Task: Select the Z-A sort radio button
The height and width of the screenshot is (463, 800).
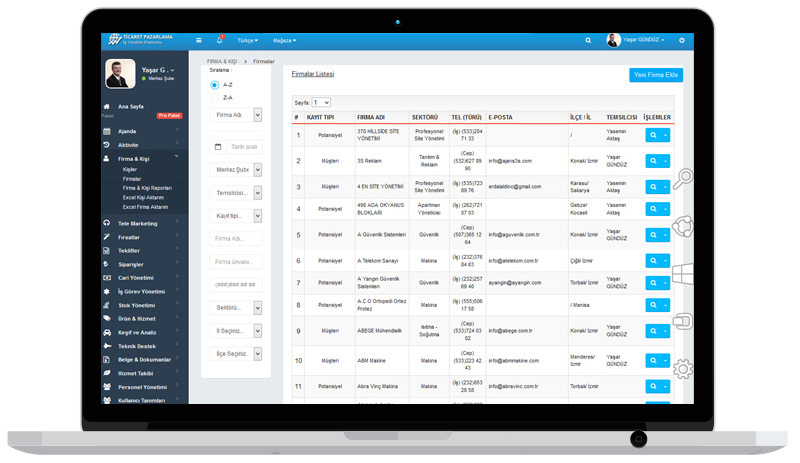Action: click(214, 98)
